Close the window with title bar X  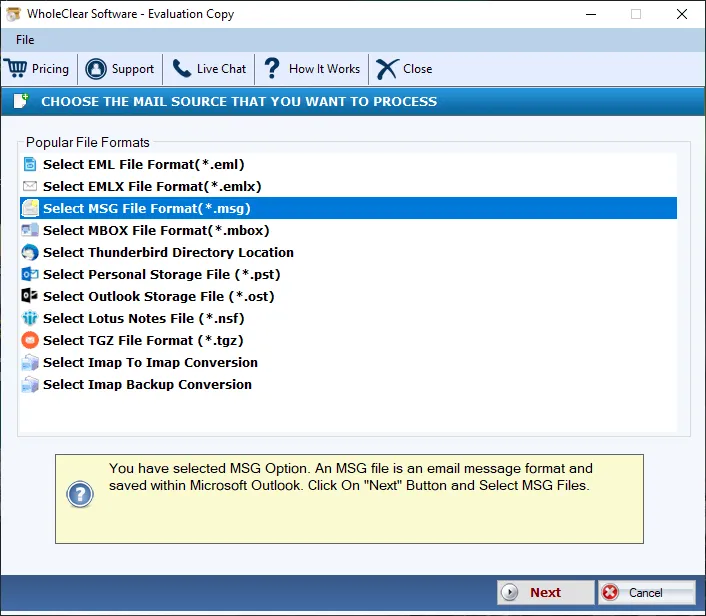682,14
